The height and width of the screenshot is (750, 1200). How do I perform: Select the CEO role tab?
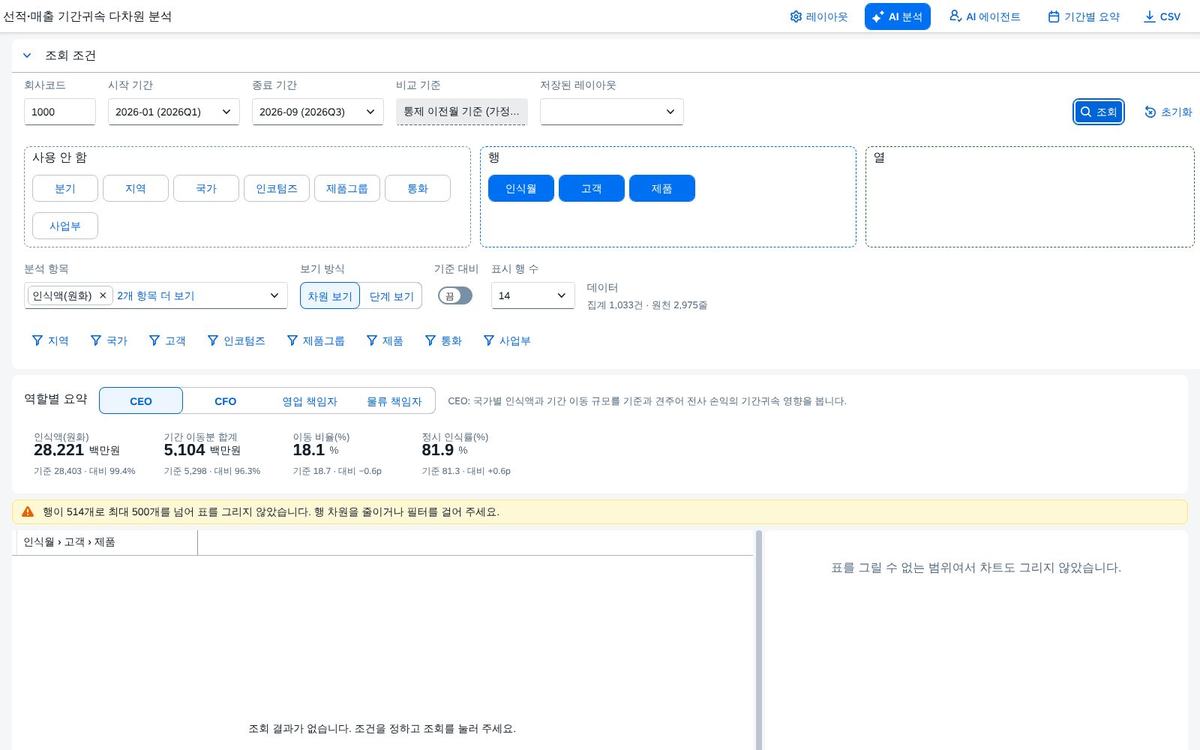[x=141, y=401]
